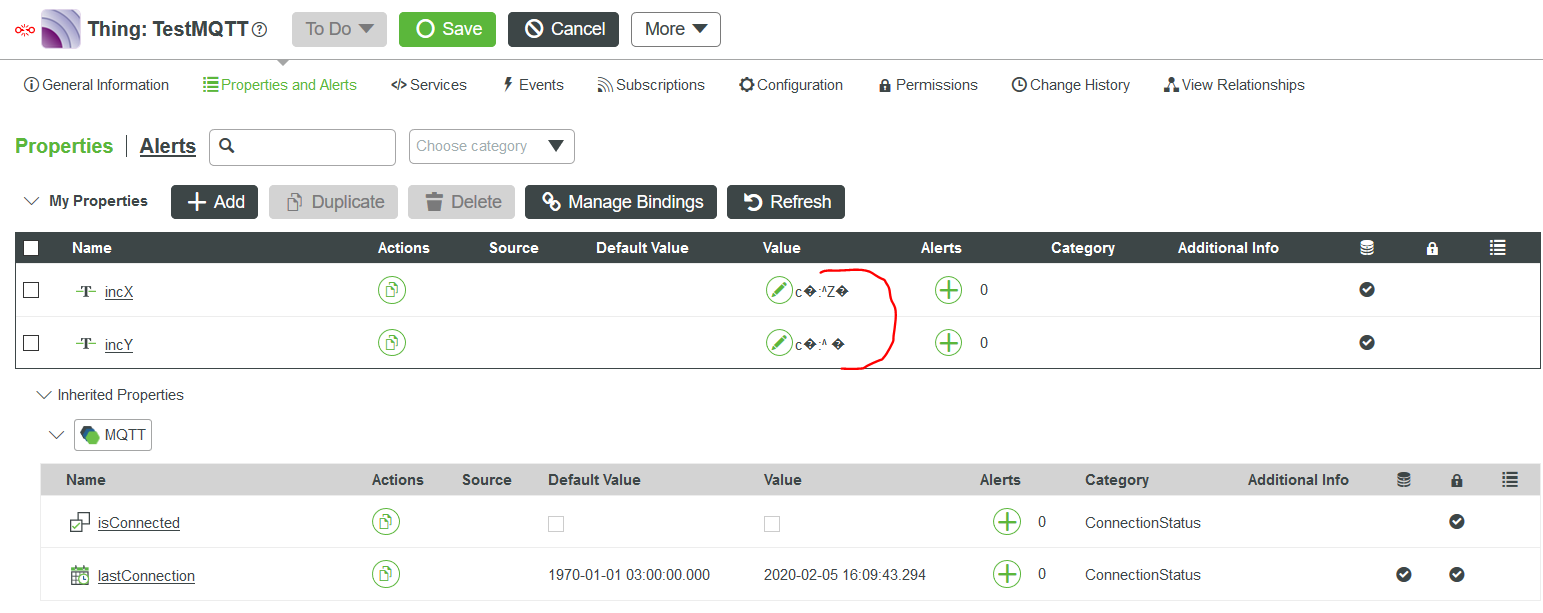The image size is (1543, 613).
Task: Click the database persistence icon in the header
Action: pyautogui.click(x=1366, y=247)
